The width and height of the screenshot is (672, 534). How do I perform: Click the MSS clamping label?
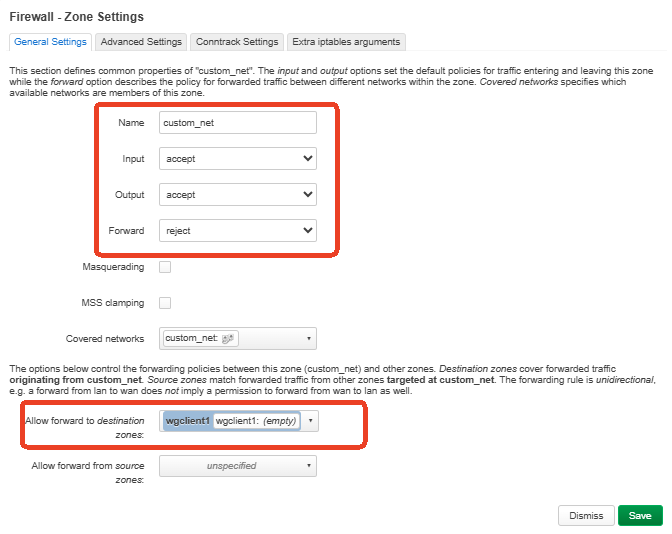click(113, 303)
